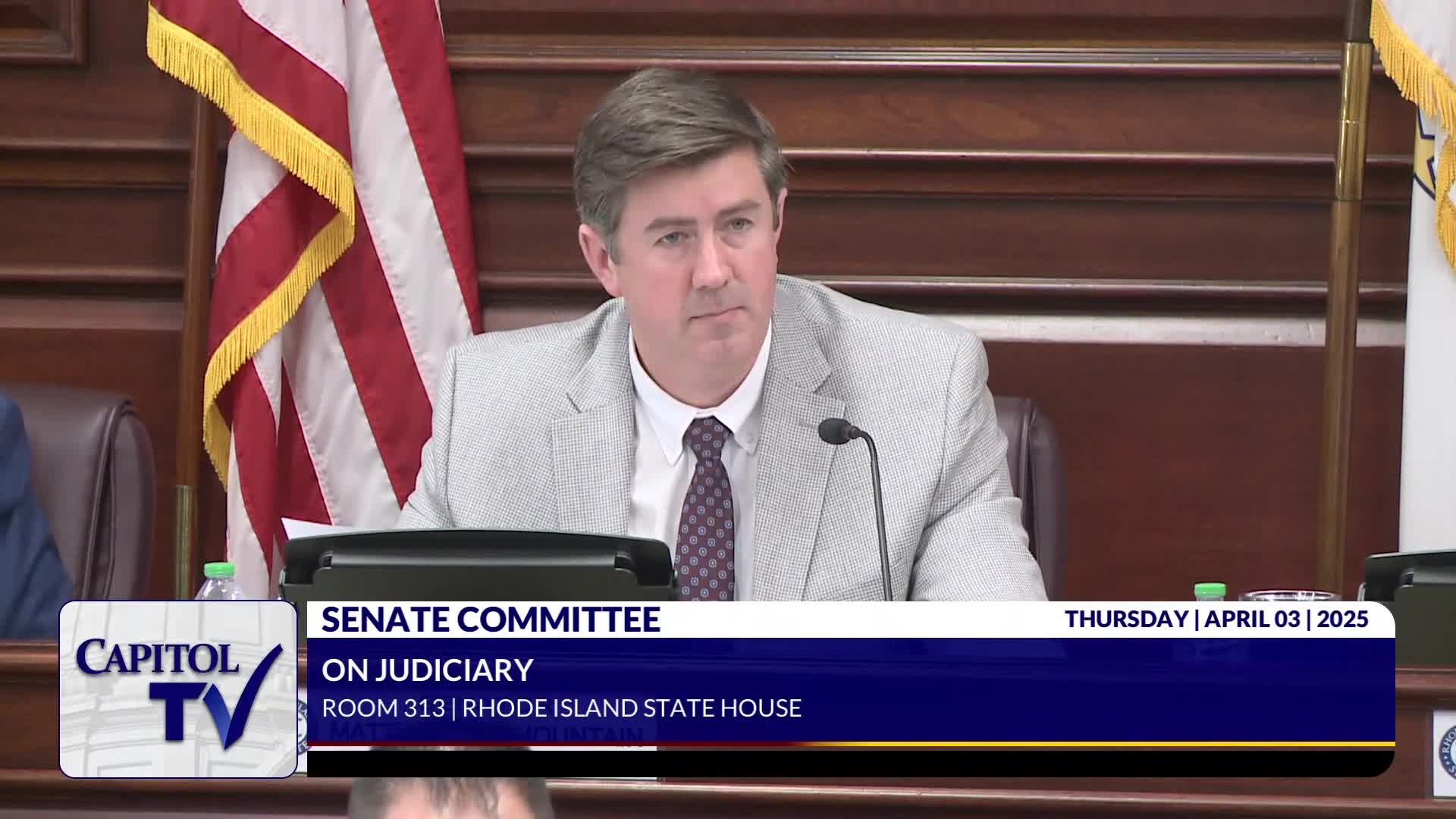This screenshot has width=1456, height=819.
Task: Click the ROOM 313 Rhode Island State House line
Action: pyautogui.click(x=561, y=708)
